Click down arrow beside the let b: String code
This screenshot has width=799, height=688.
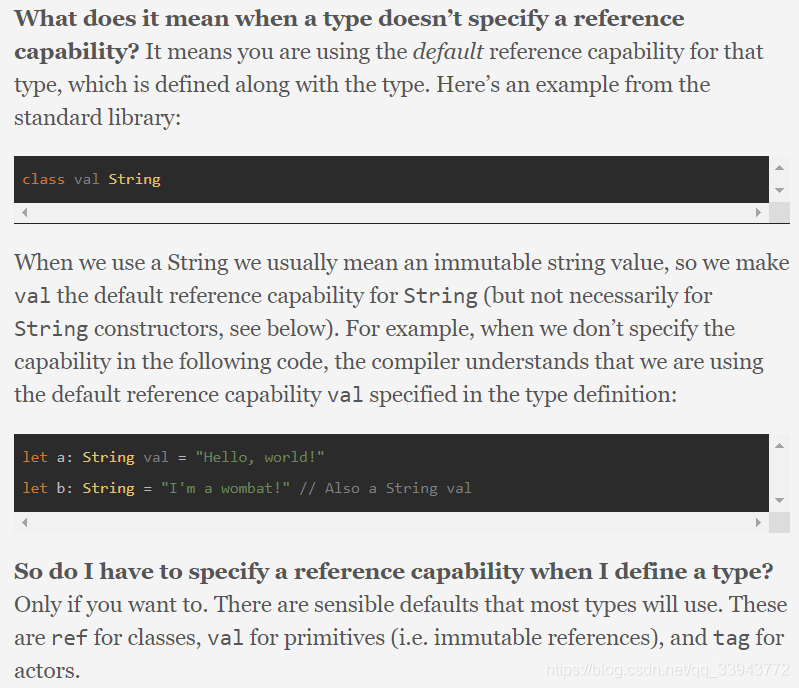[x=779, y=500]
